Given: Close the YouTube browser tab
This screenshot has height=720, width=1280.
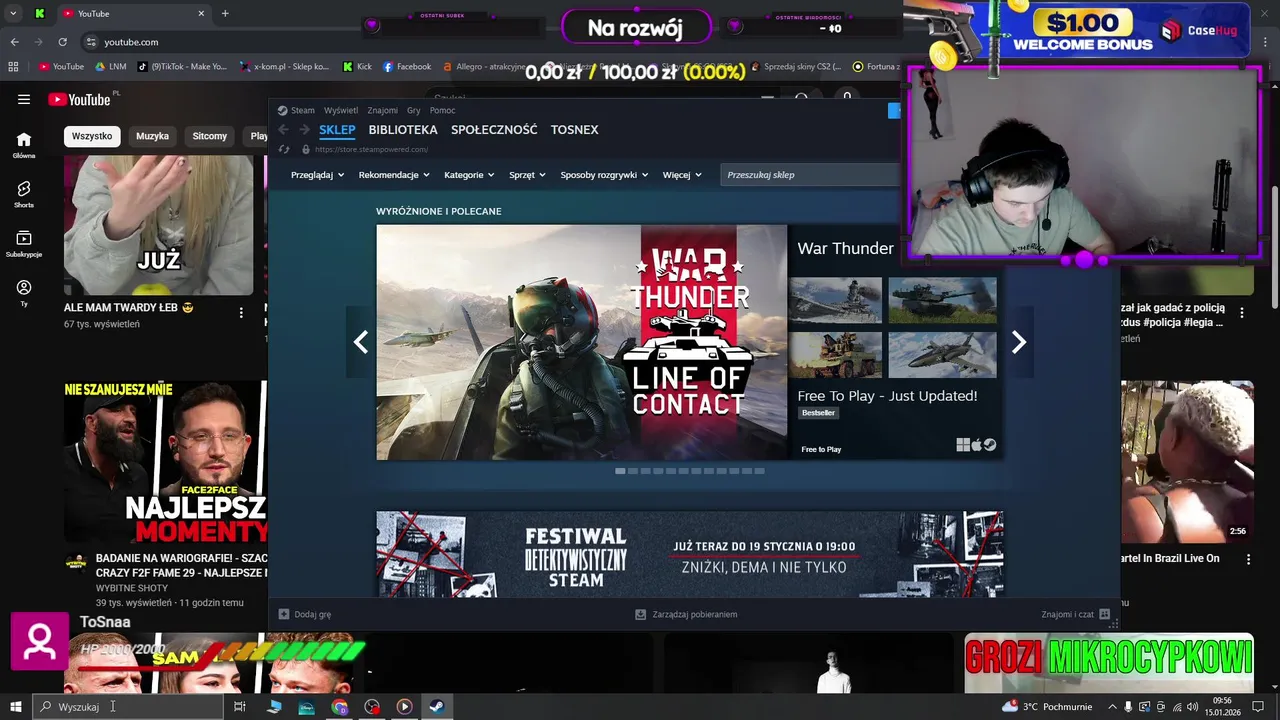Looking at the screenshot, I should [201, 13].
